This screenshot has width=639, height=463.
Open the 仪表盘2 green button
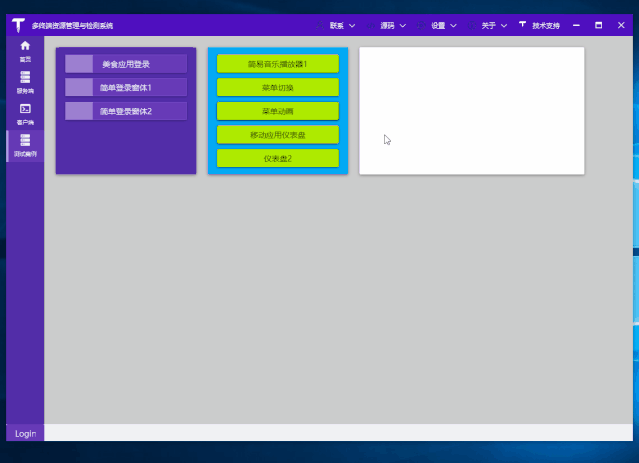278,158
